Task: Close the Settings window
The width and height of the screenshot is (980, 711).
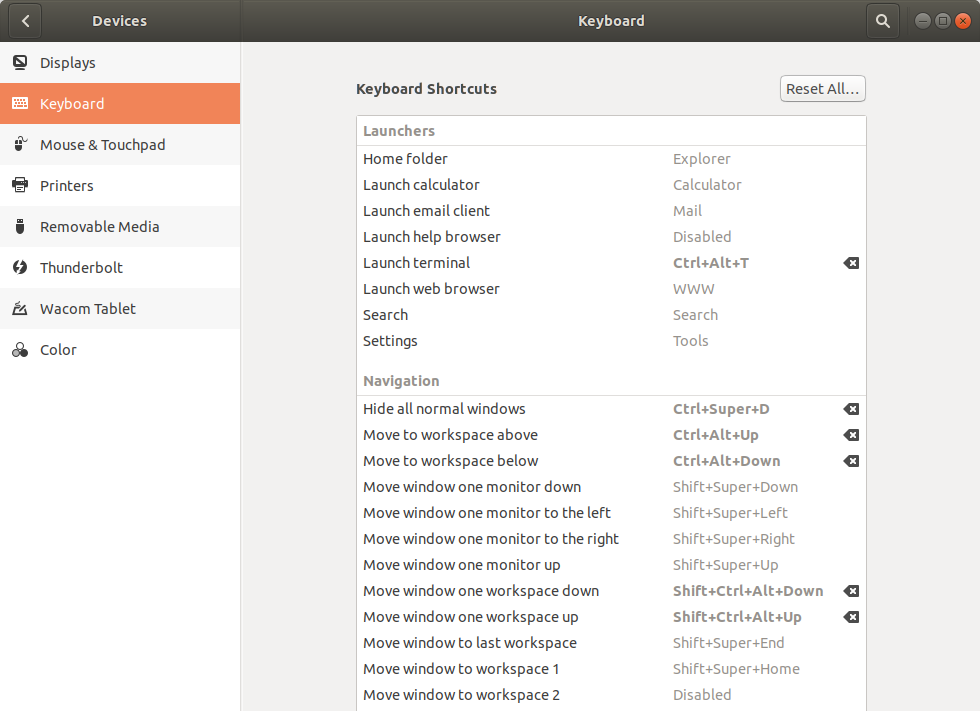Action: point(963,21)
